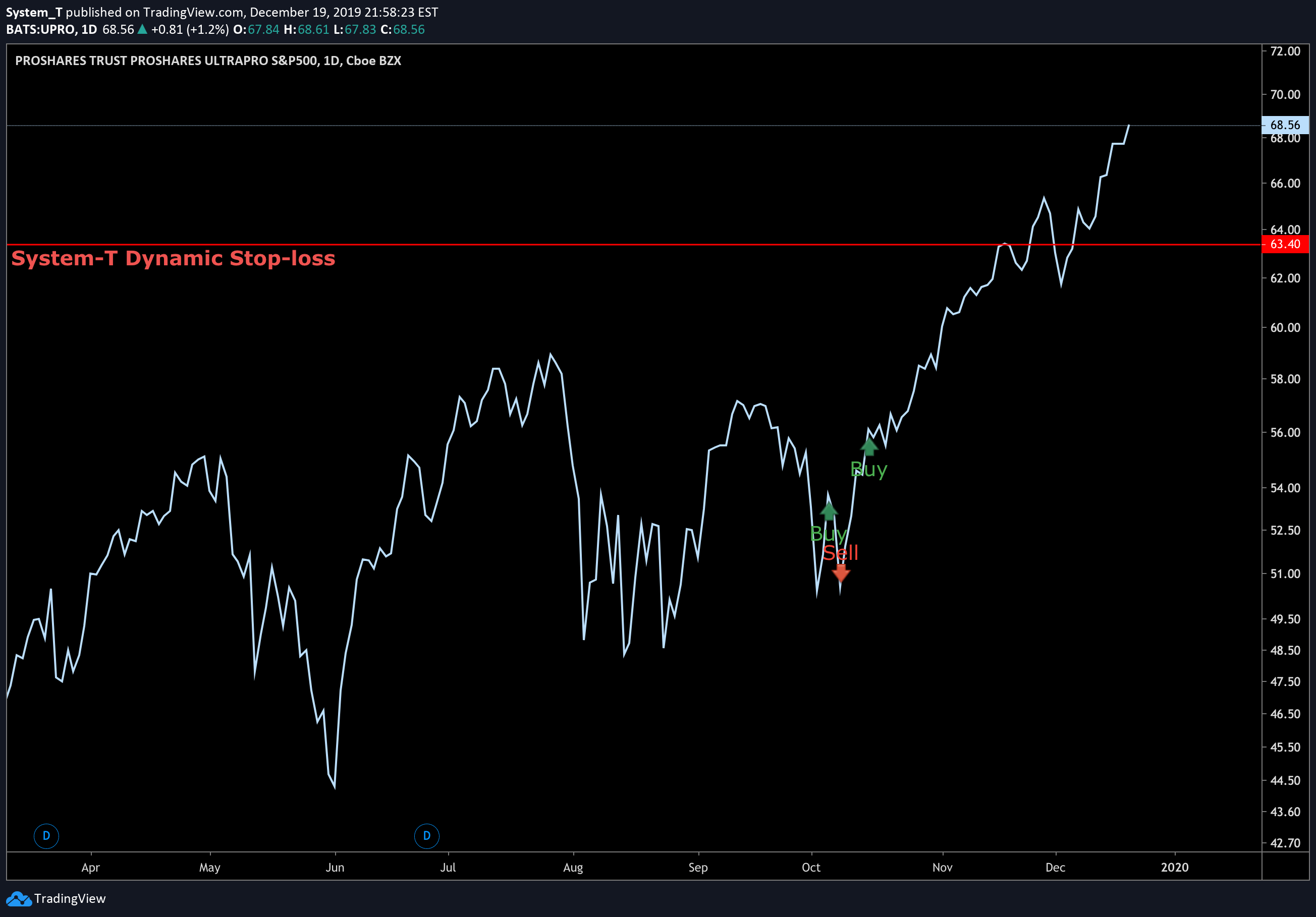The width and height of the screenshot is (1316, 917).
Task: Click the 'Sep' time axis label
Action: 698,867
